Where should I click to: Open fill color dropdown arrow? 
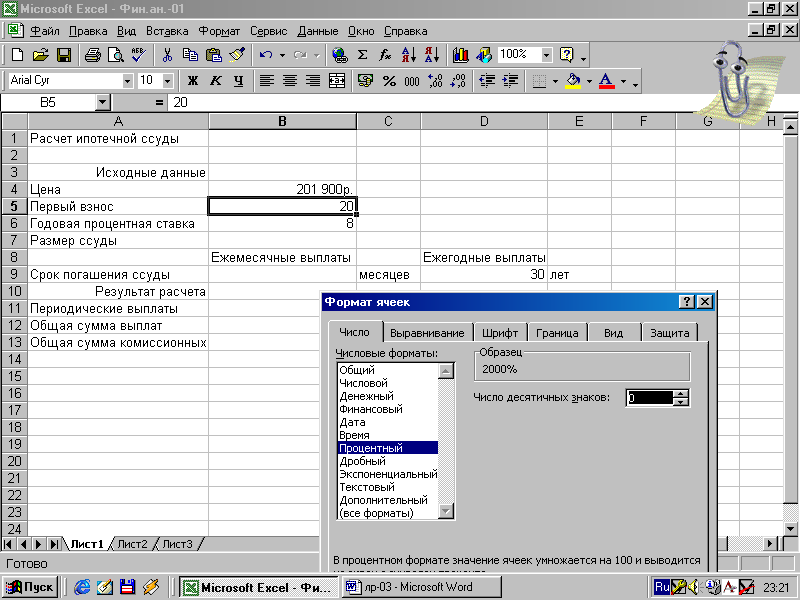coord(589,81)
